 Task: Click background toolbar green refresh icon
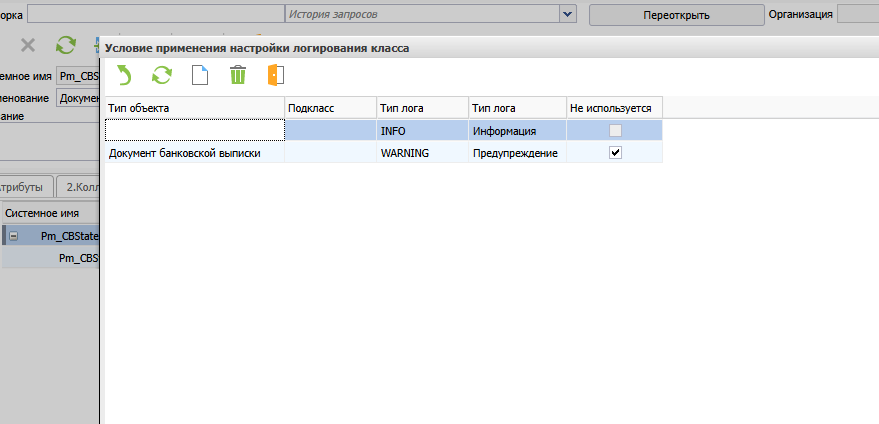pos(66,44)
